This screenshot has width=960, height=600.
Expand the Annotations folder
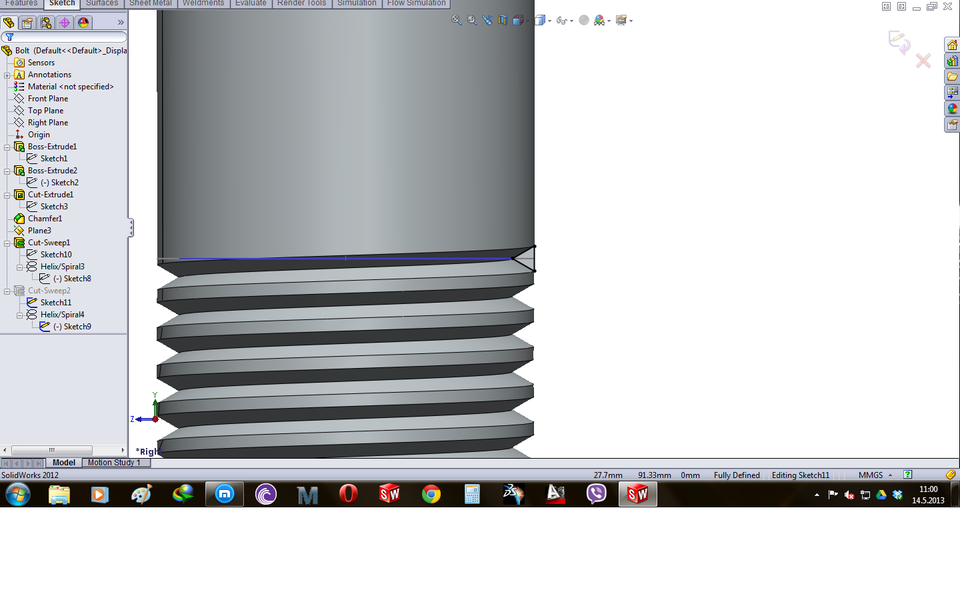pyautogui.click(x=8, y=74)
